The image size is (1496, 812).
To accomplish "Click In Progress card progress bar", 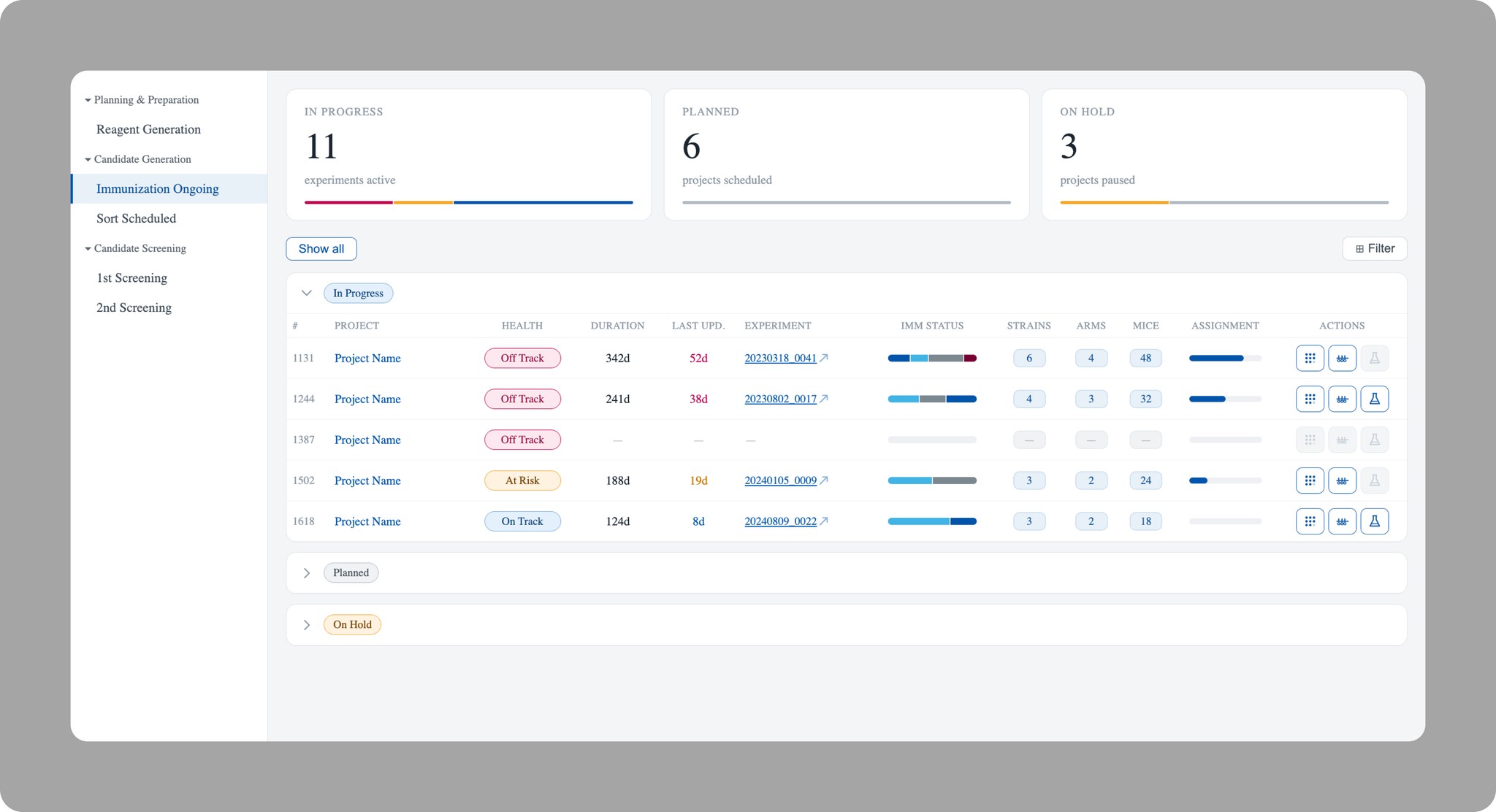I will point(468,202).
